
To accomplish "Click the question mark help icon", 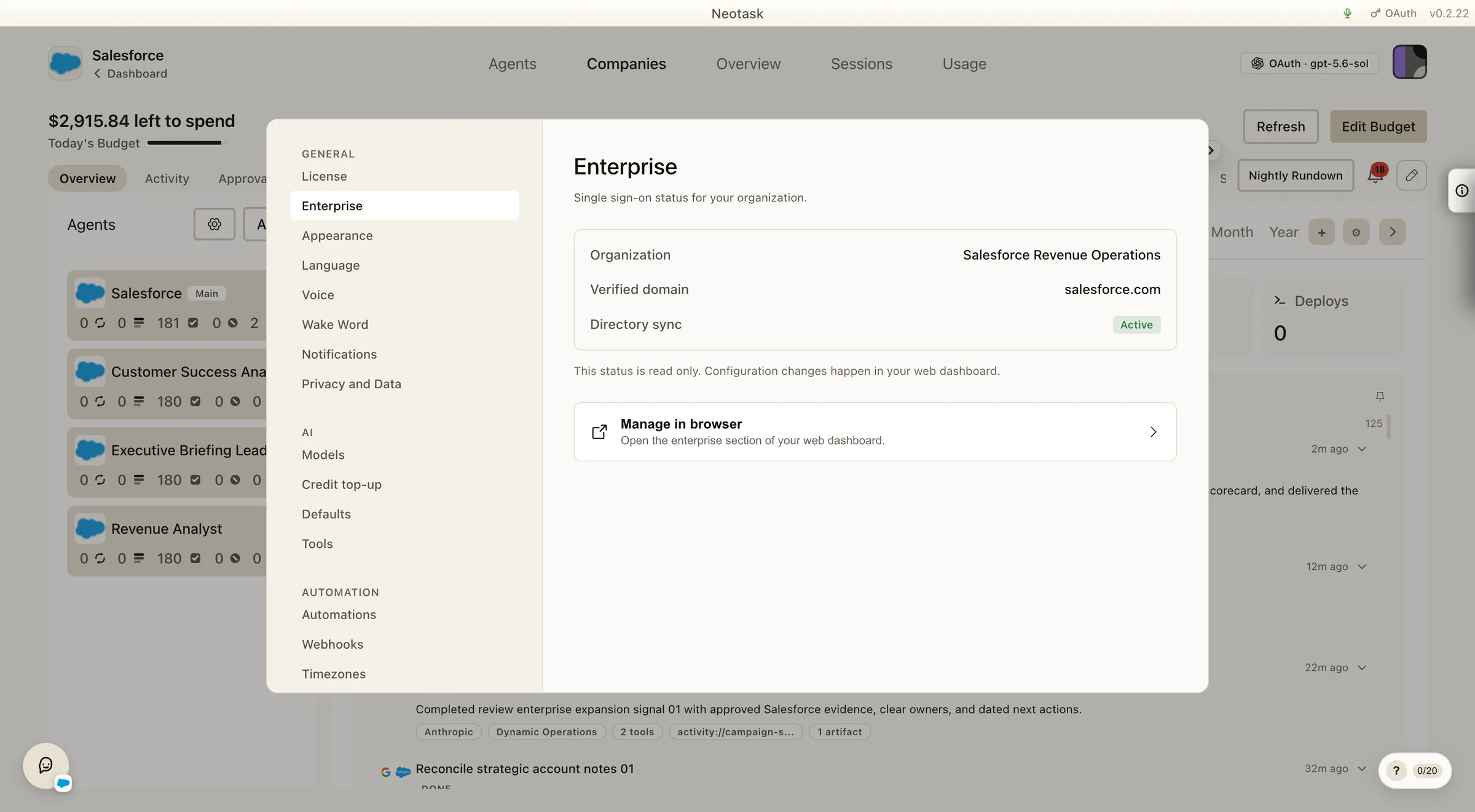I will tap(1396, 770).
